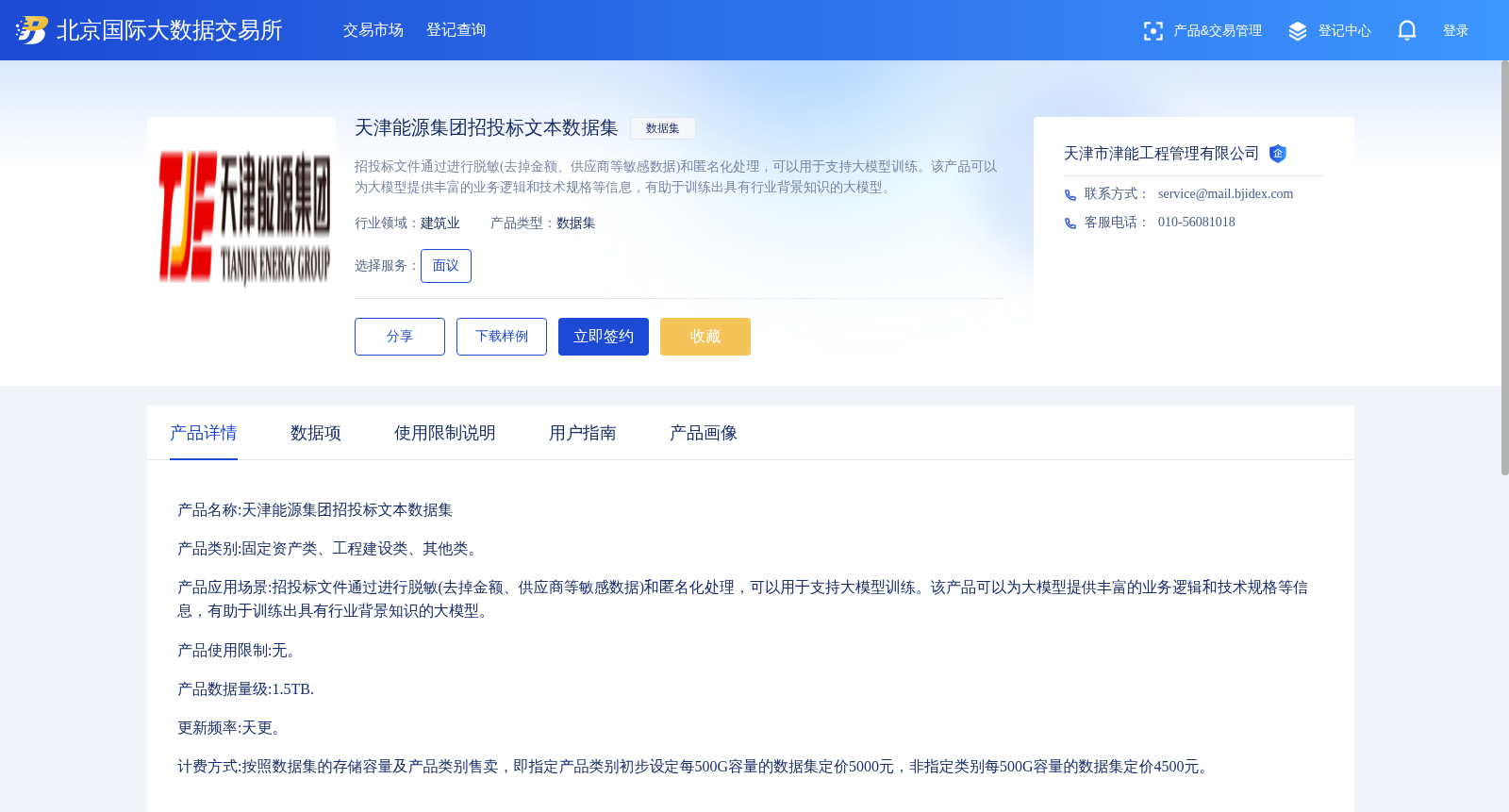Switch to the 使用限制说明 tab
This screenshot has height=812, width=1509.
(445, 433)
